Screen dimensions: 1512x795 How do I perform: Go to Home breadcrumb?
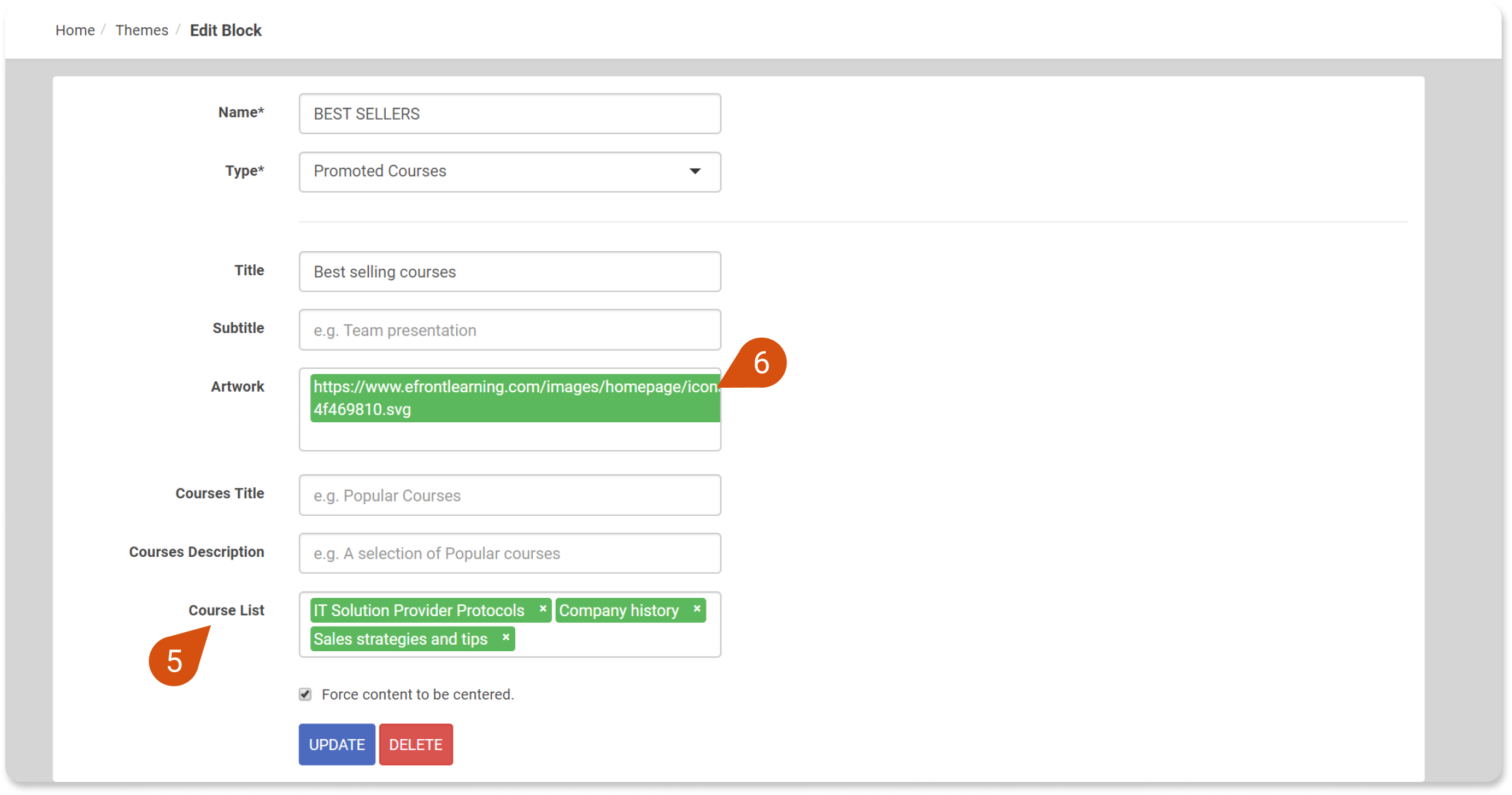(x=75, y=30)
